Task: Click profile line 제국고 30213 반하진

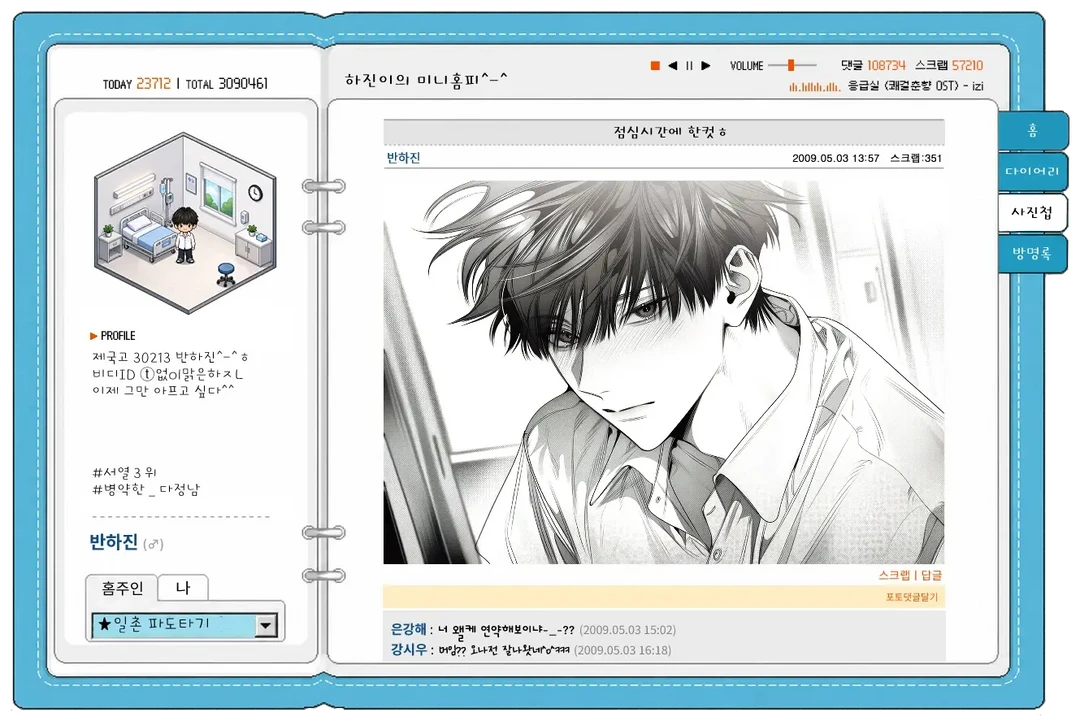Action: coord(169,357)
